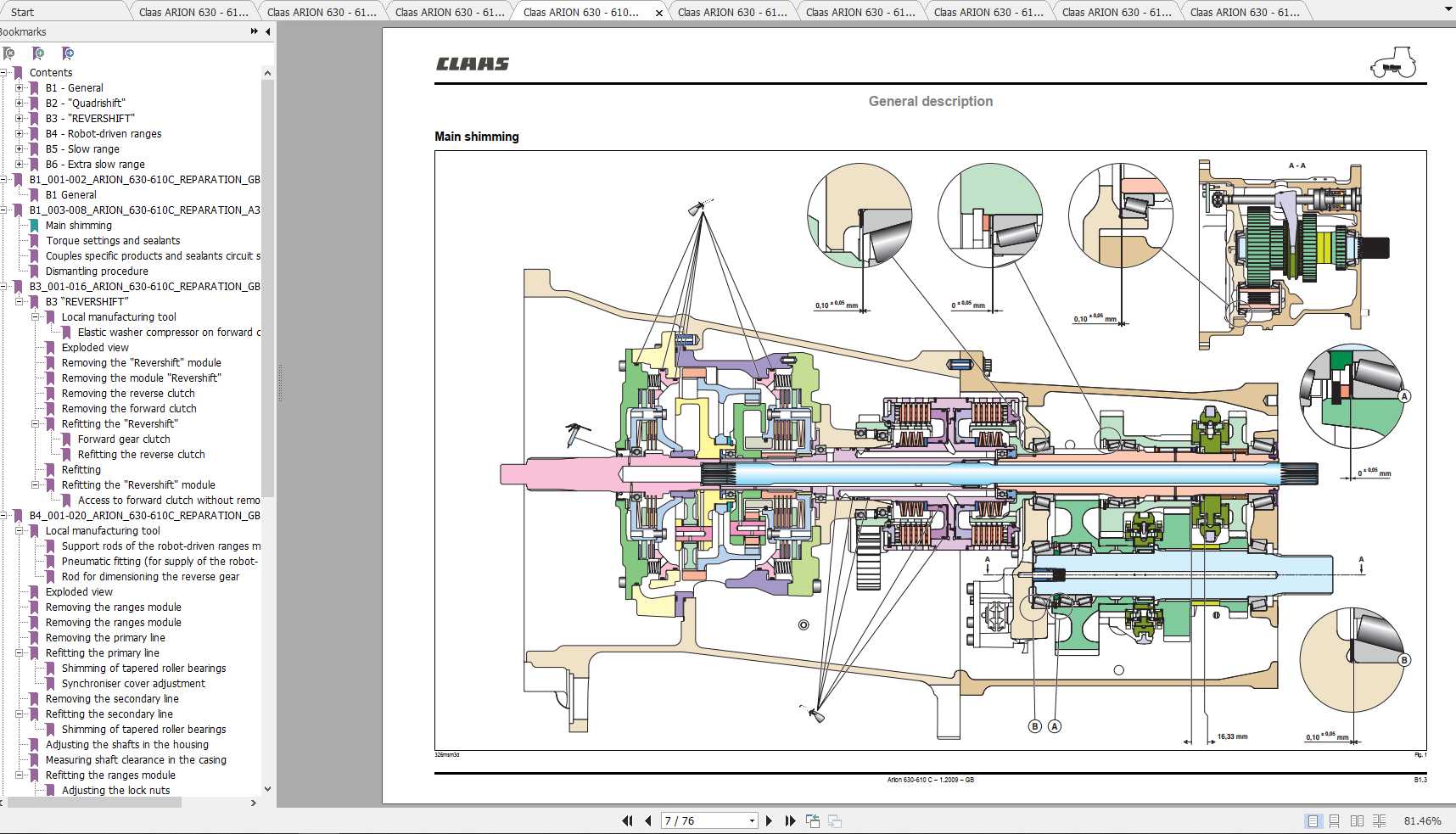Open the Torque settings and sealants bookmark
1456x834 pixels.
click(x=113, y=241)
